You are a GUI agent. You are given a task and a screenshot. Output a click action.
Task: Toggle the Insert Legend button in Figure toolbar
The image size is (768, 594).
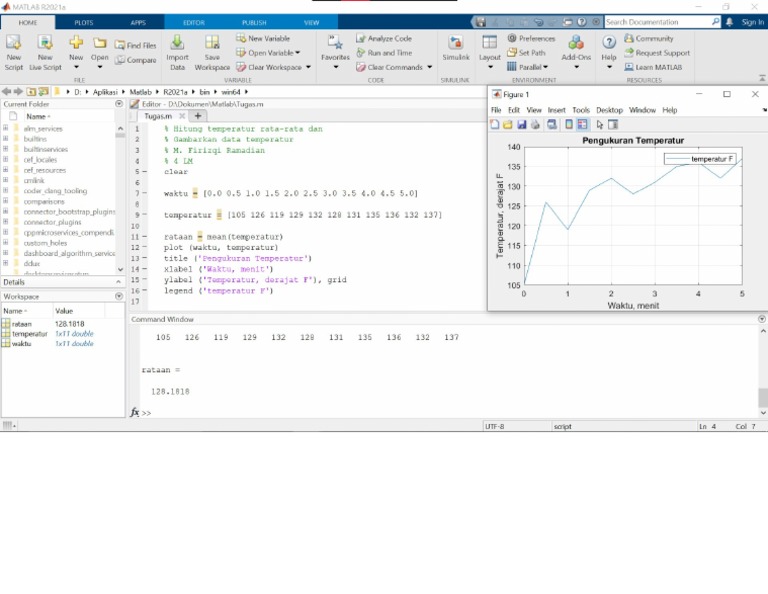tap(582, 125)
